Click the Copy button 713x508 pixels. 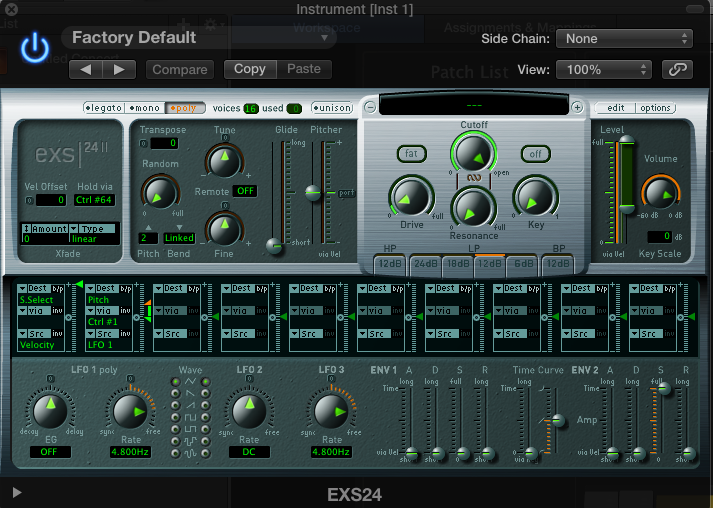point(250,69)
